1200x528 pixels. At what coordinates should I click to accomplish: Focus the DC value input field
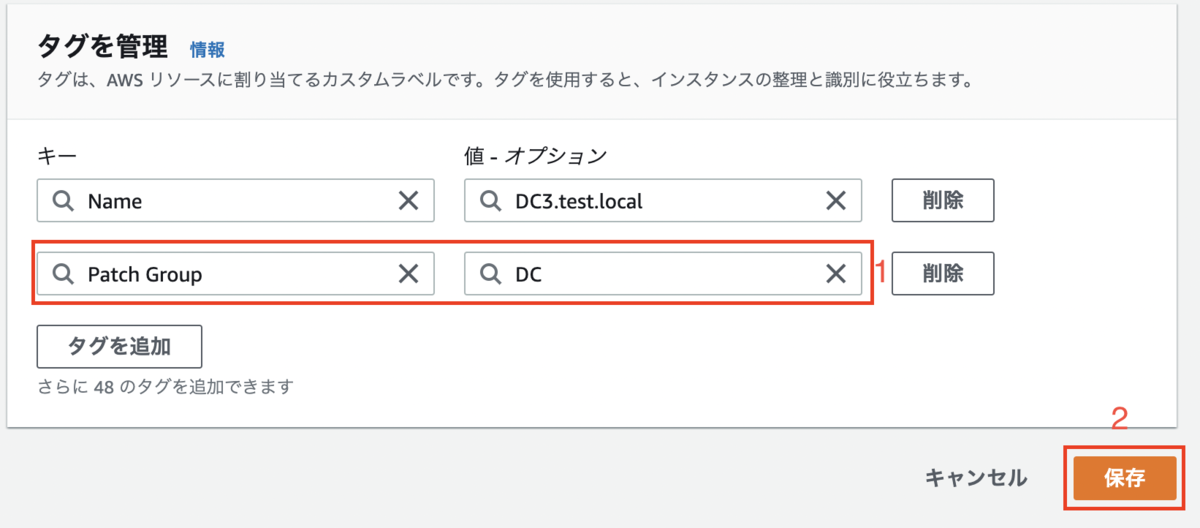pyautogui.click(x=663, y=274)
